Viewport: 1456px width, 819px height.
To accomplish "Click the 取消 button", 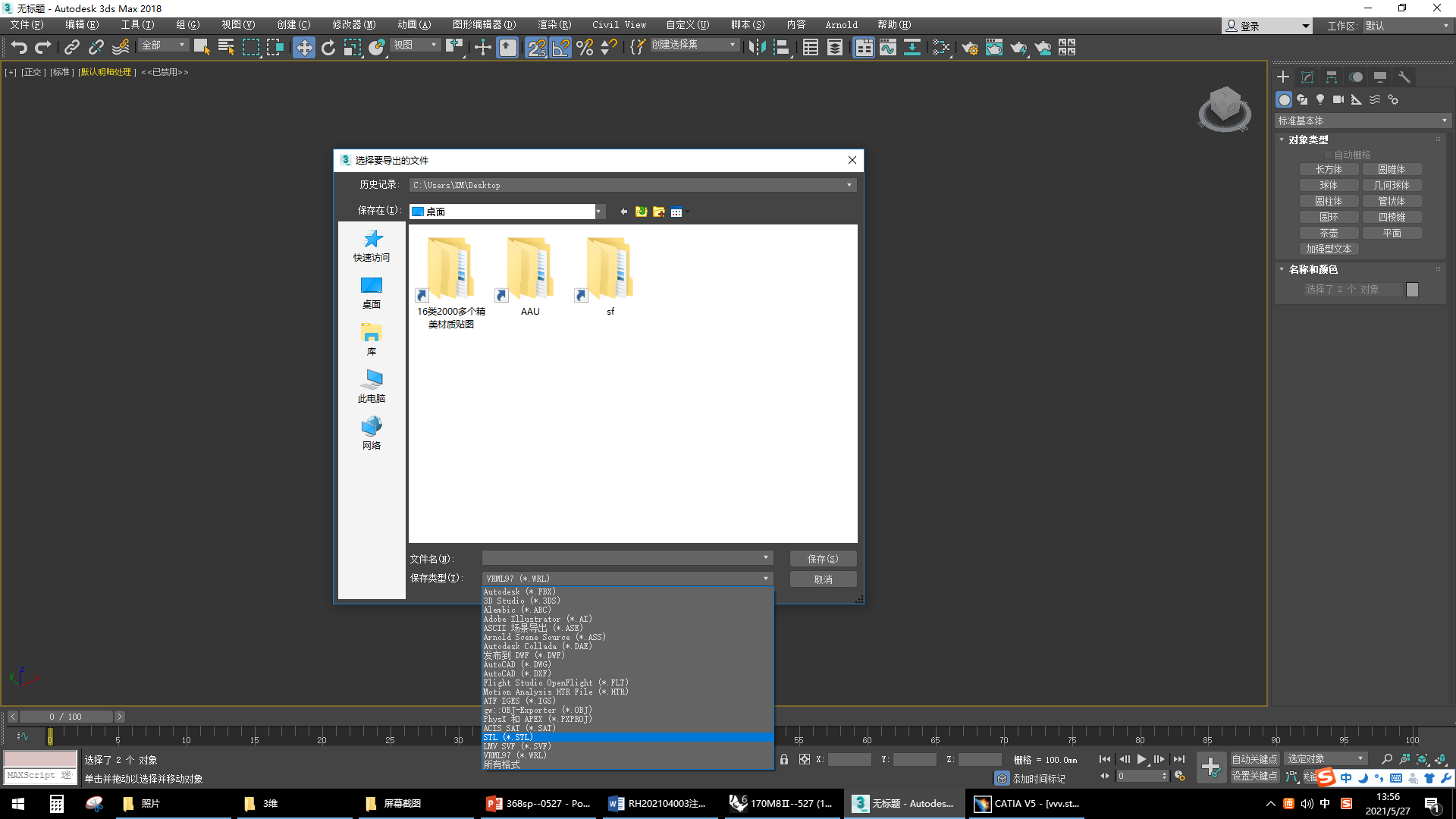I will [x=823, y=579].
